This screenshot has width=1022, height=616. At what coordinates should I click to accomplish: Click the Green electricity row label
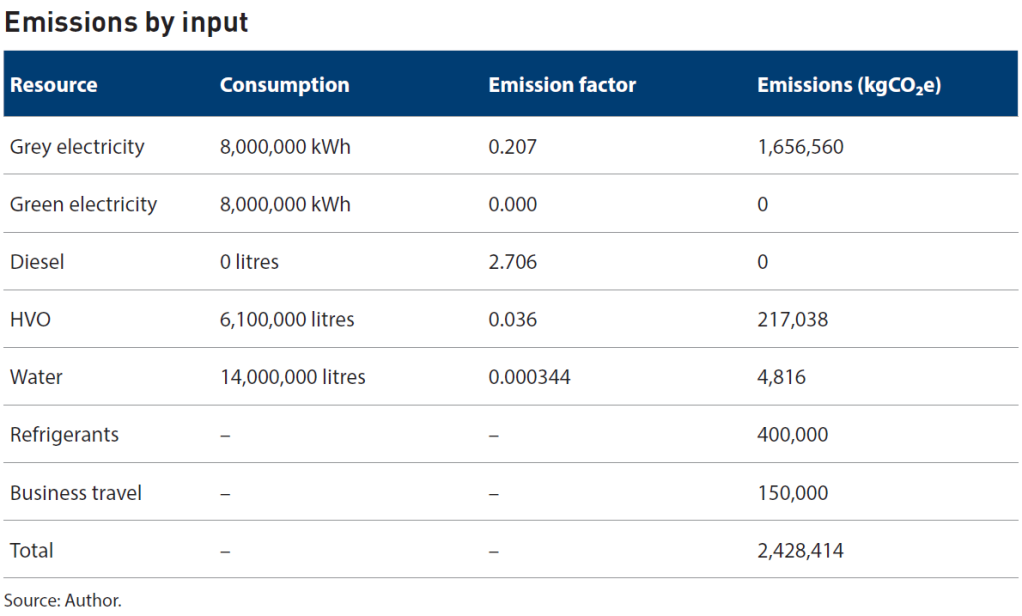(83, 204)
